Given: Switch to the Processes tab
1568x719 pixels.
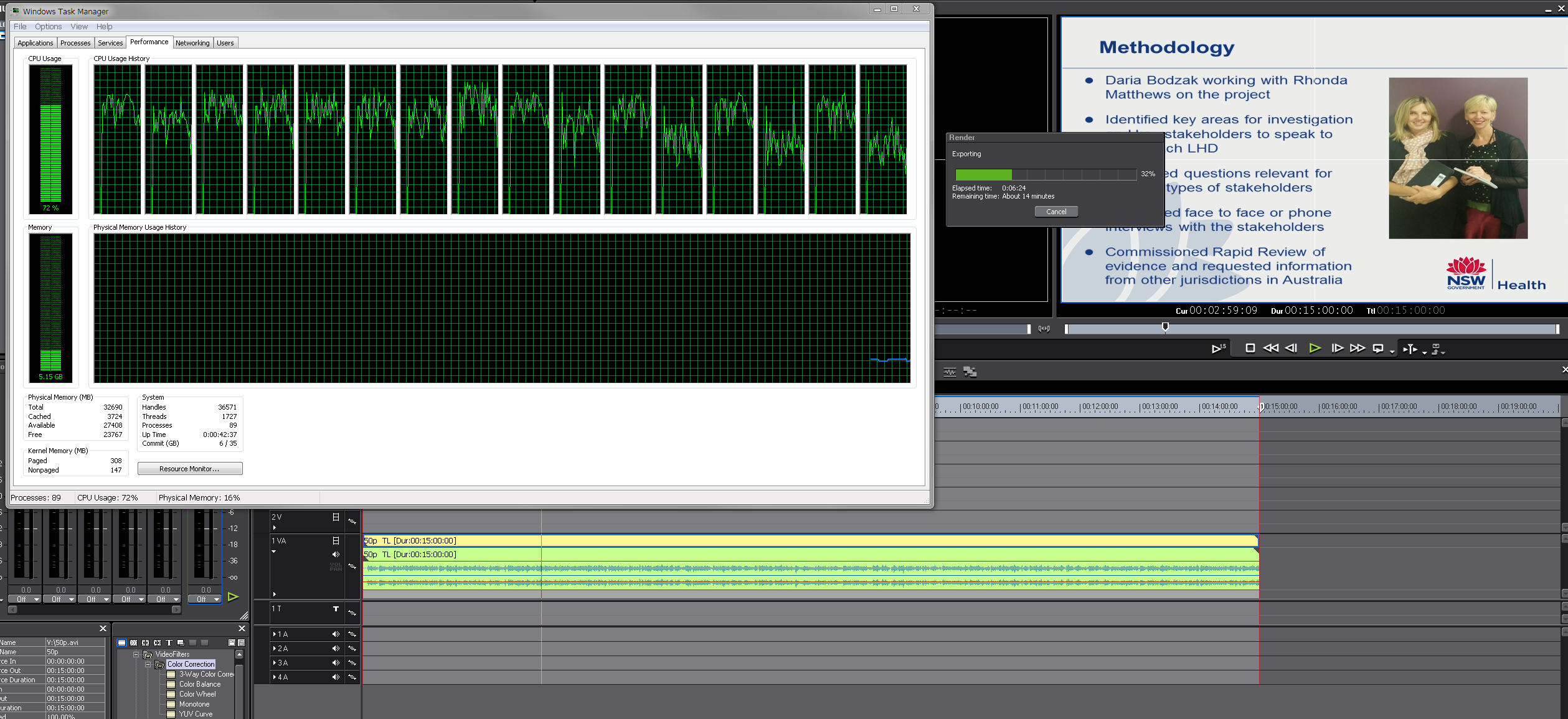Looking at the screenshot, I should 75,43.
